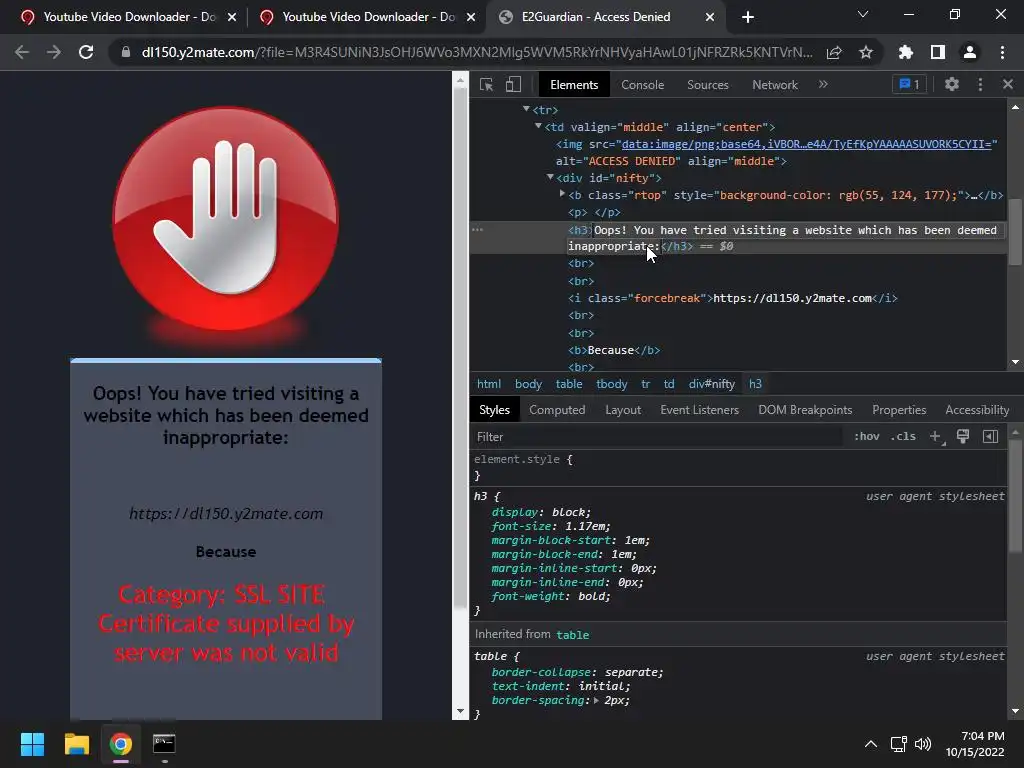Close the E2Guardian Access Denied tab
Screen dimensions: 1024x768
[x=710, y=17]
